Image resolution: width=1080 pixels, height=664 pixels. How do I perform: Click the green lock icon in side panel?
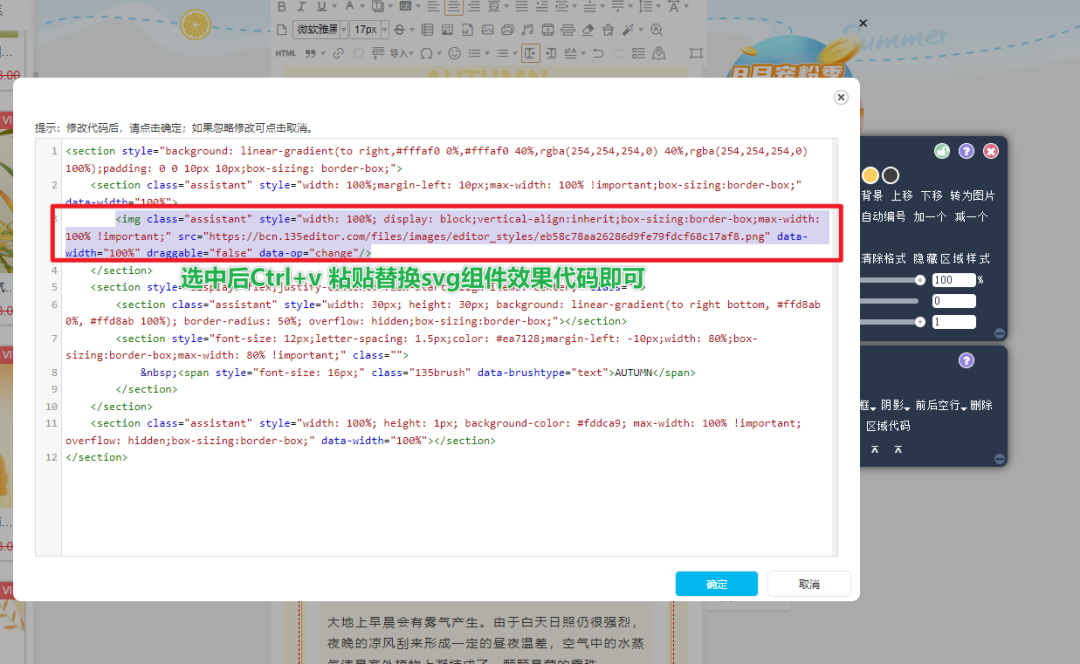point(942,151)
